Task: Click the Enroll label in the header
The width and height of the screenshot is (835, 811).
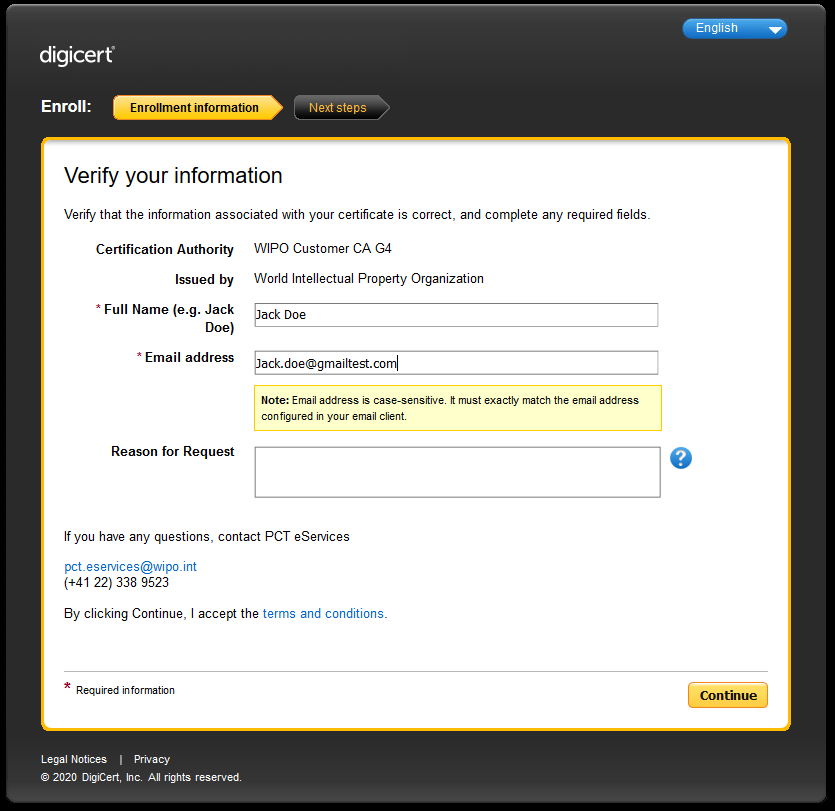Action: 66,106
